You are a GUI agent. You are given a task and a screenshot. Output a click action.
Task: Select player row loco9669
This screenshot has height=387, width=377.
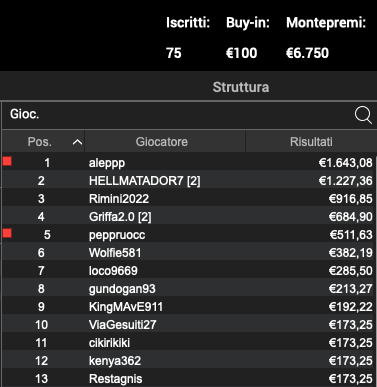(189, 271)
